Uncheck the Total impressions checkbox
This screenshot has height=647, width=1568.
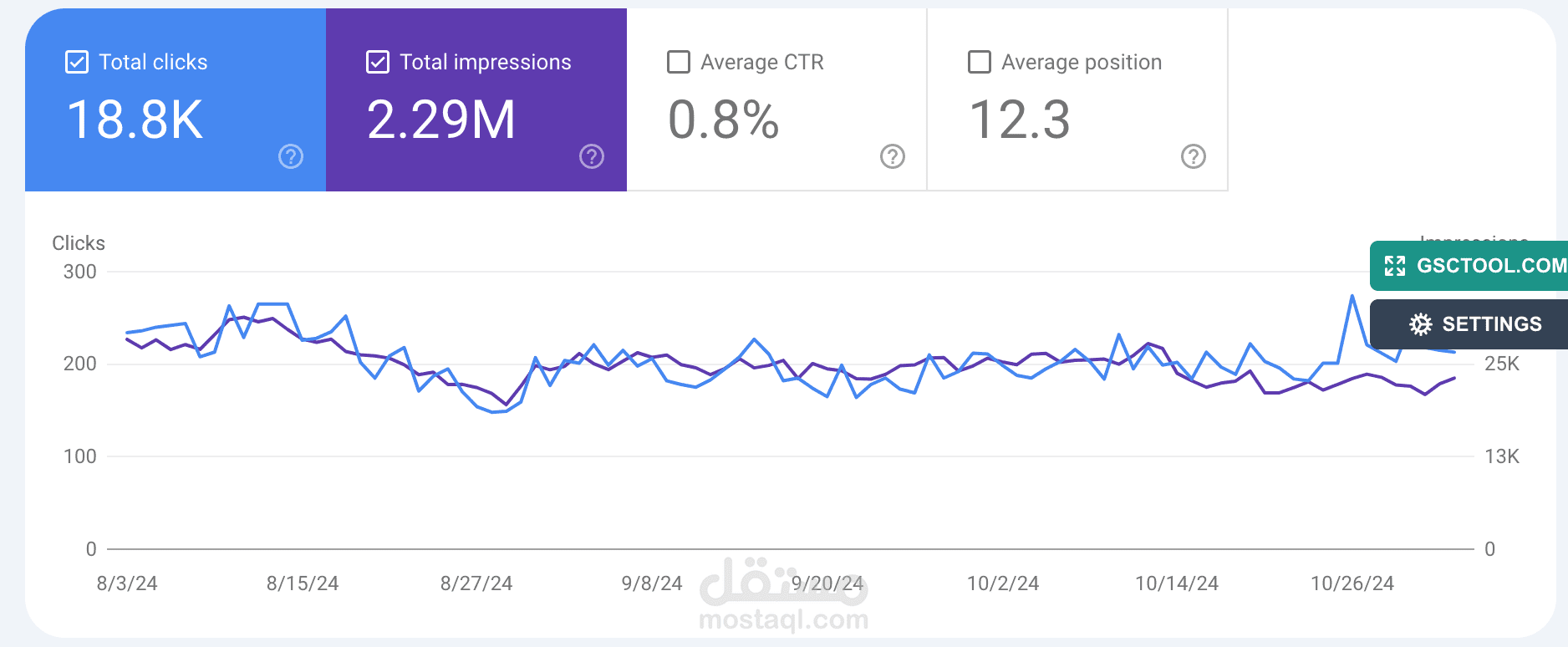tap(378, 62)
